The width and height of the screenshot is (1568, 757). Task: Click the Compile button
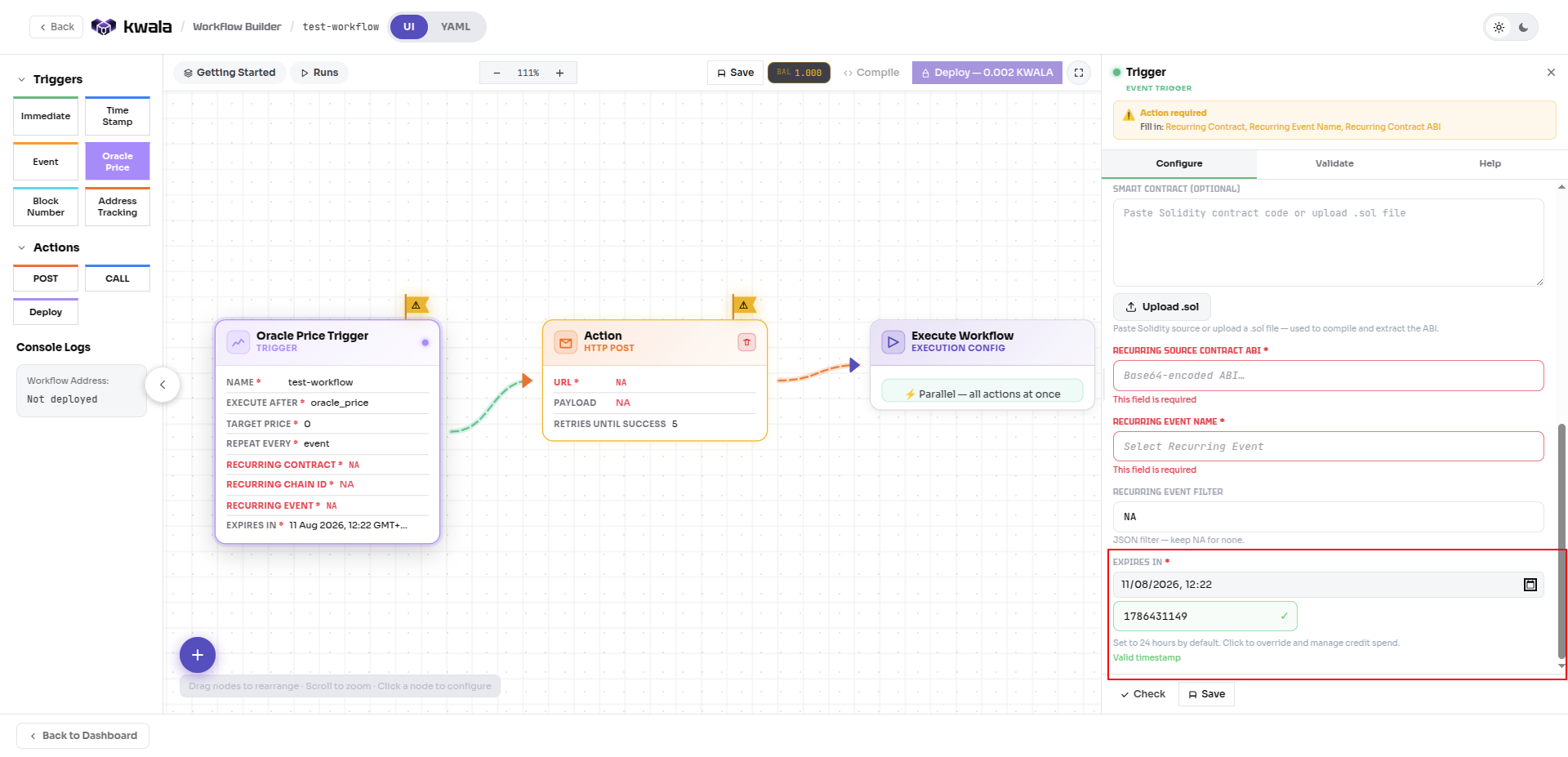pos(871,73)
